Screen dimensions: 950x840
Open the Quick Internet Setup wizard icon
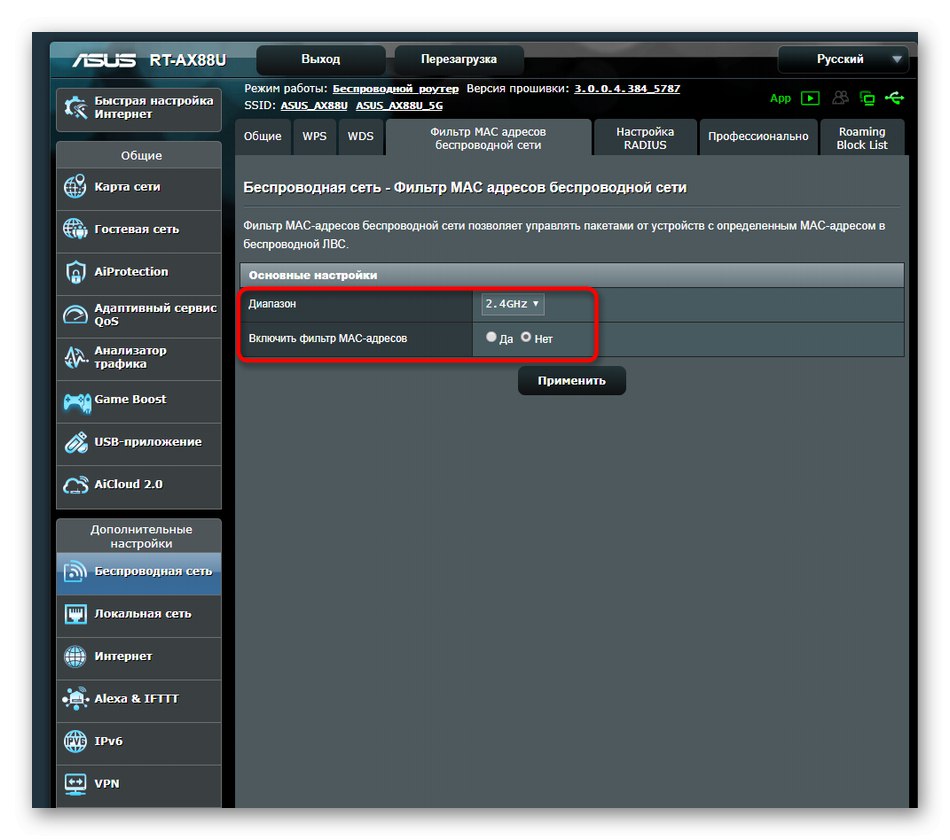pyautogui.click(x=76, y=107)
